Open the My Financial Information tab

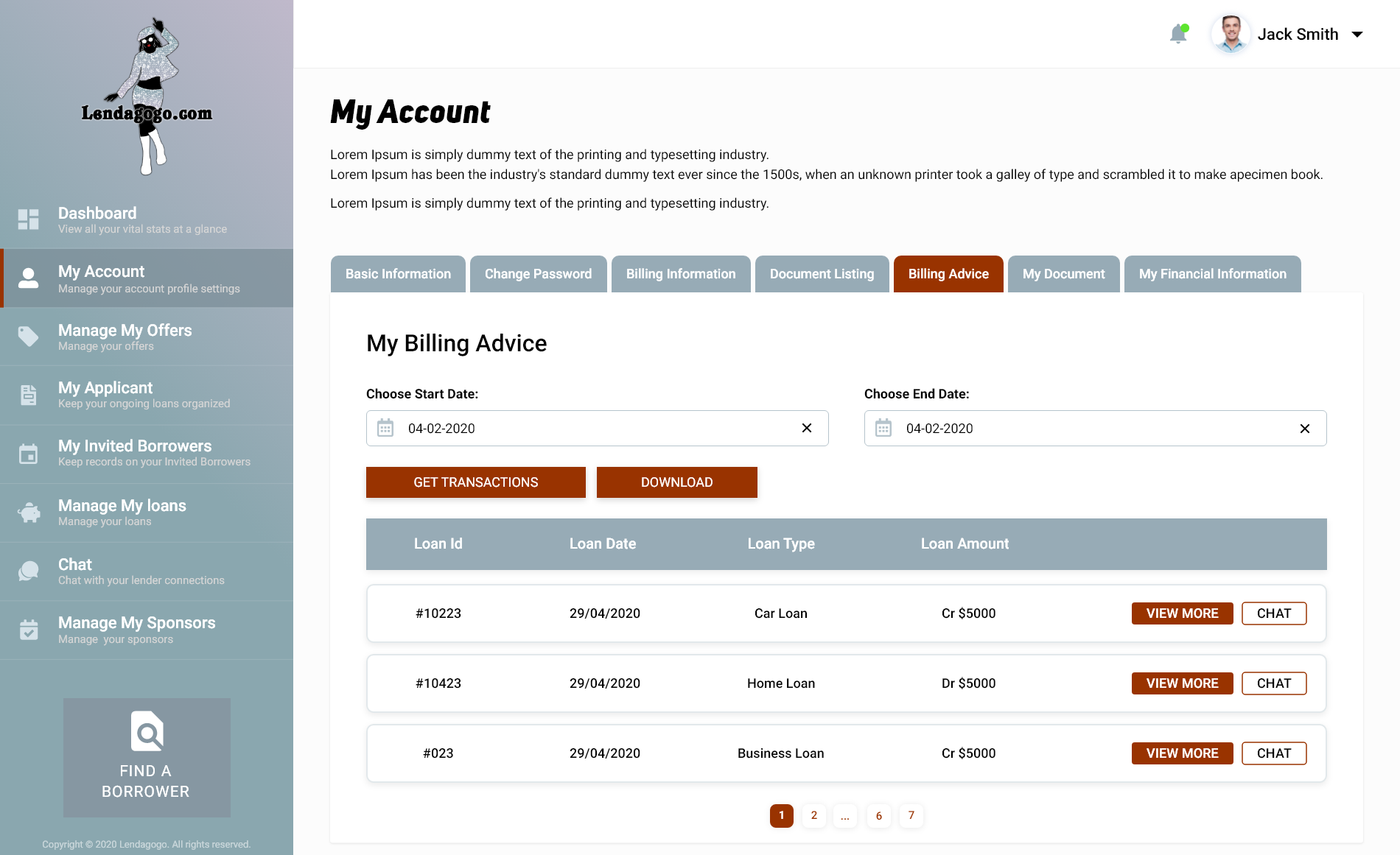point(1212,274)
